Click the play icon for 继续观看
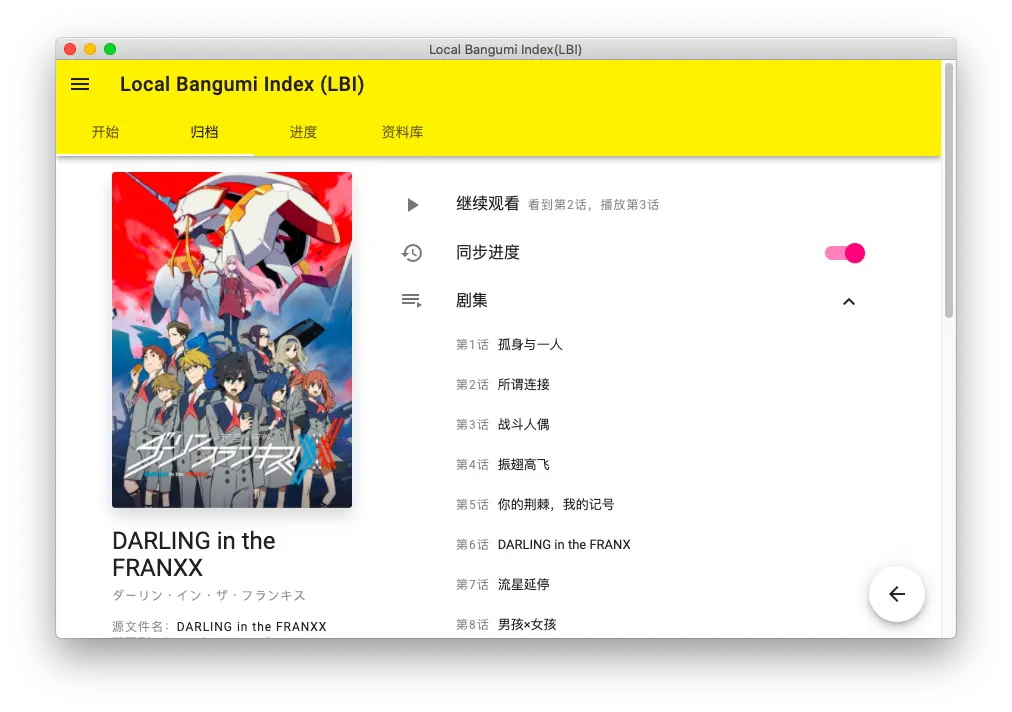 click(413, 205)
